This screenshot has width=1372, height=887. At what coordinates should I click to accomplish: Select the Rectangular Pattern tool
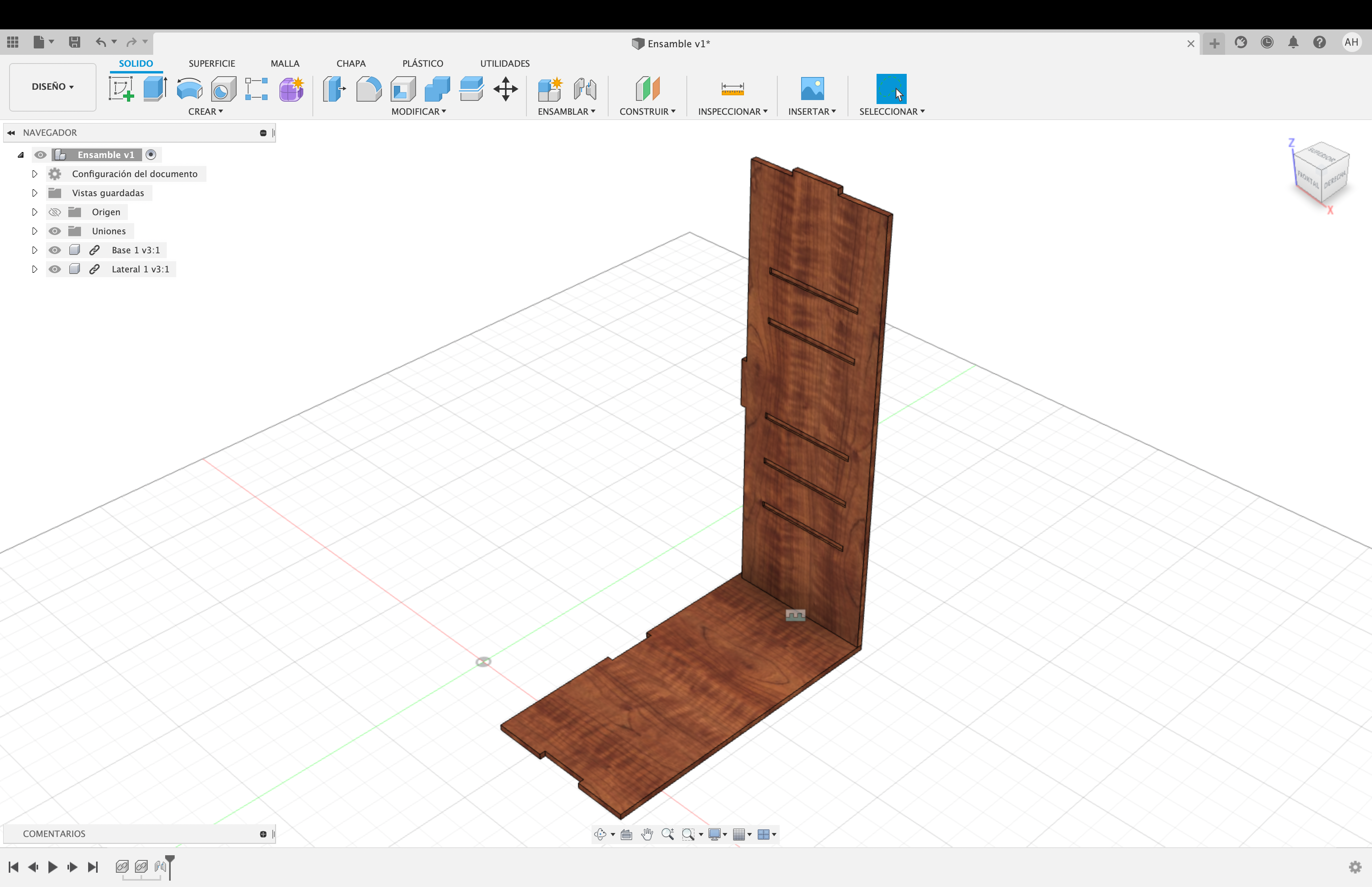(x=256, y=89)
